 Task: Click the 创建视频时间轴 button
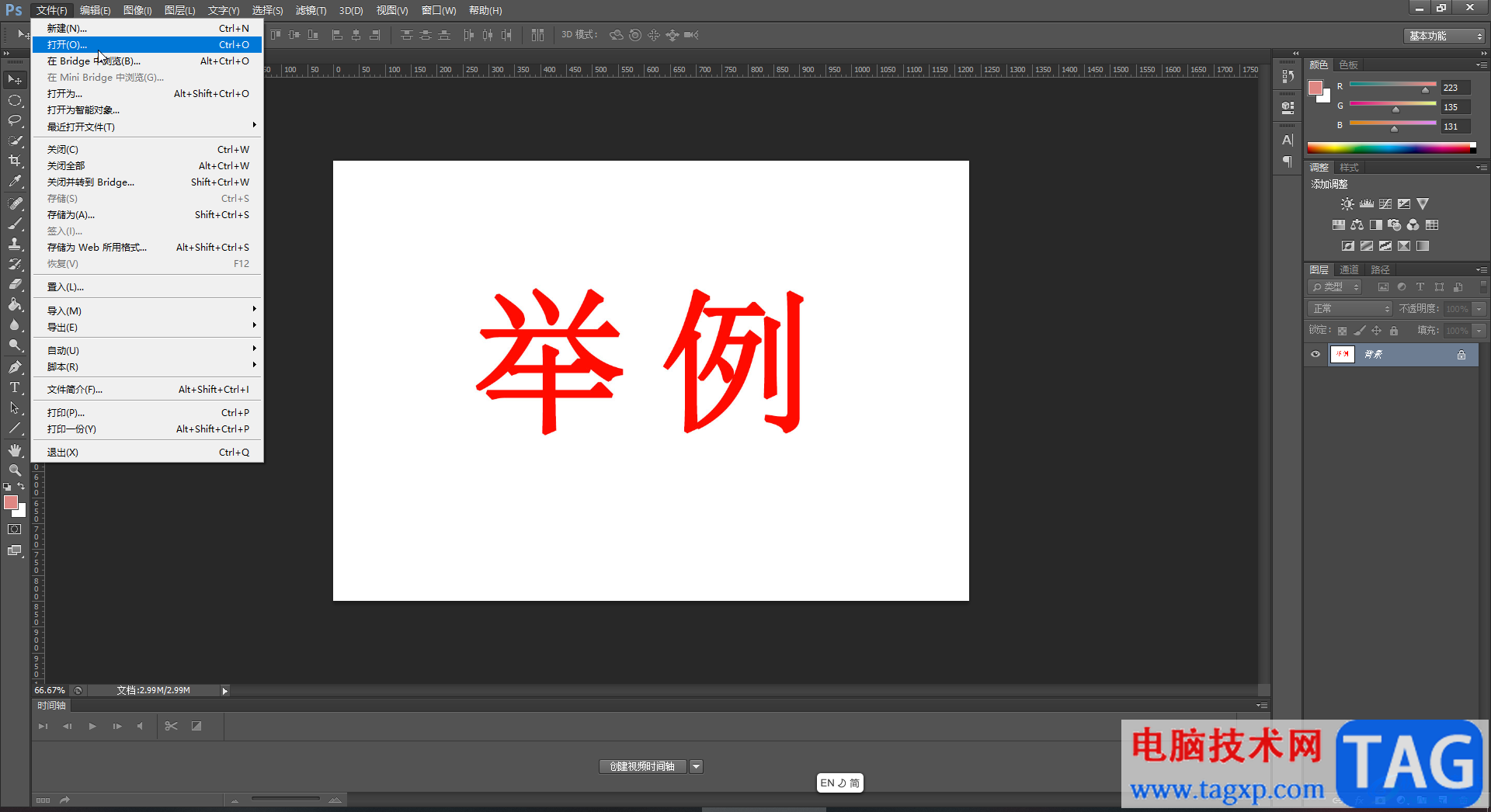pos(643,767)
